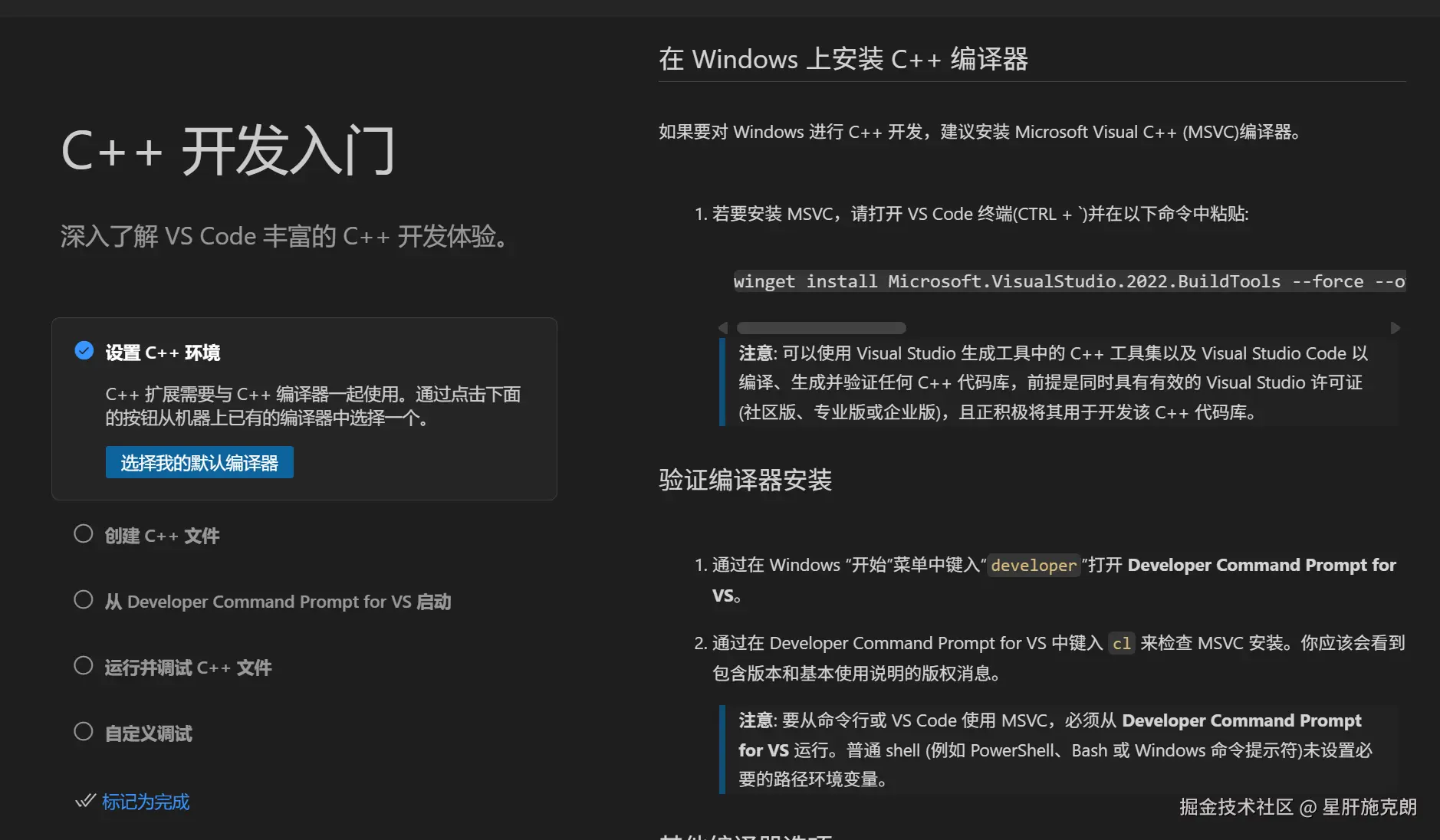
Task: Click the heading 验证编译器安装
Action: point(745,480)
